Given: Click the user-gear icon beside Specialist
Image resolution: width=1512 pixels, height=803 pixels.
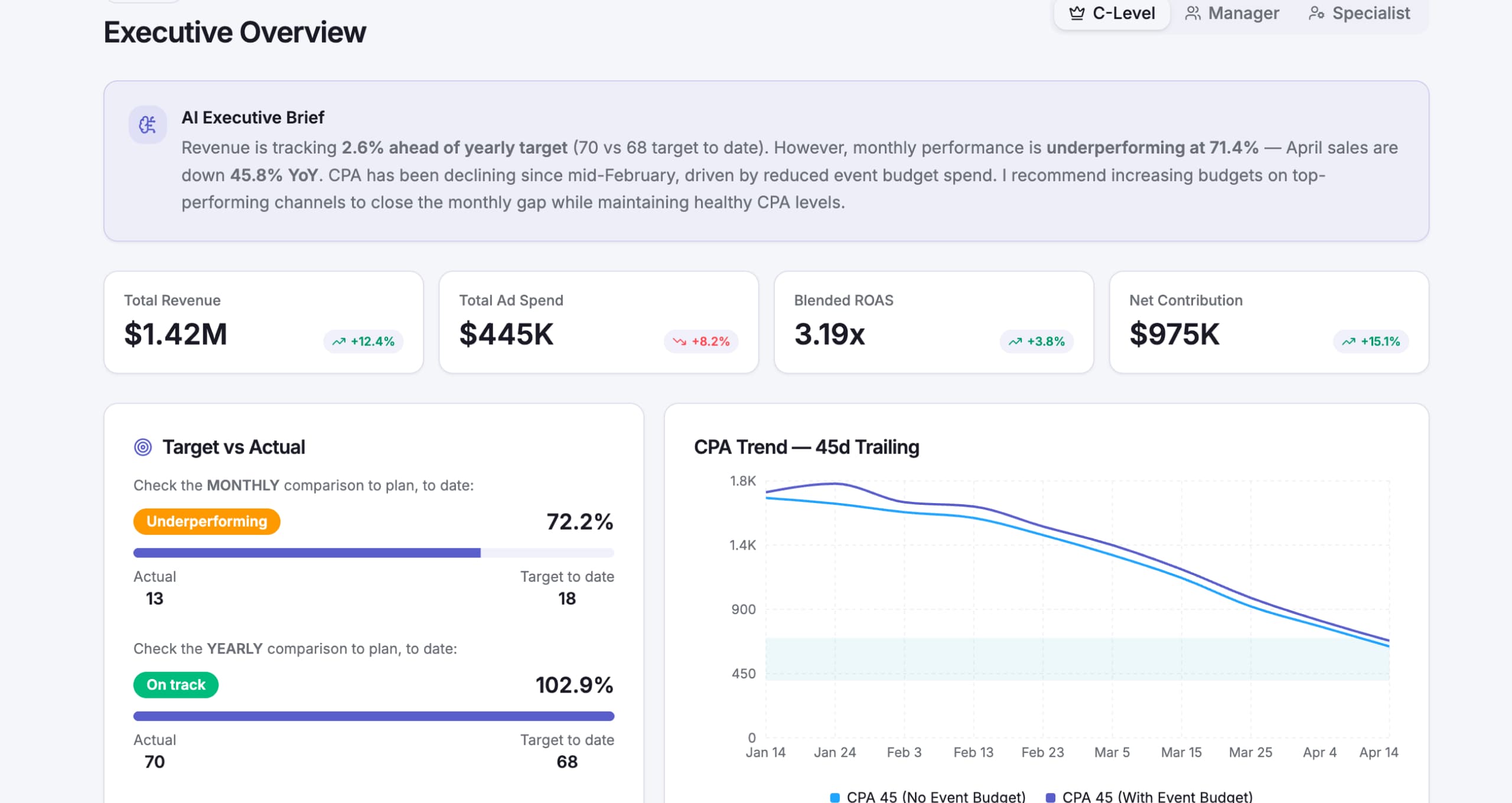Looking at the screenshot, I should pyautogui.click(x=1316, y=13).
